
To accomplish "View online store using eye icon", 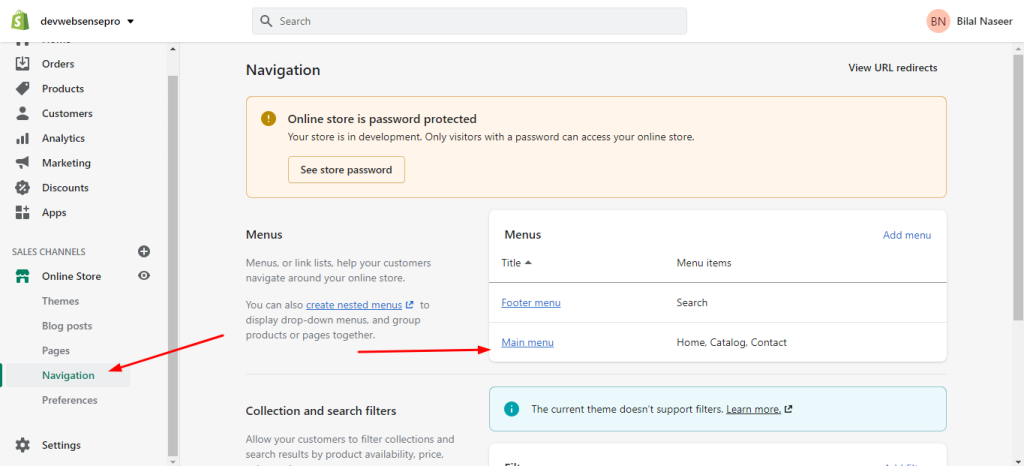I will 144,276.
